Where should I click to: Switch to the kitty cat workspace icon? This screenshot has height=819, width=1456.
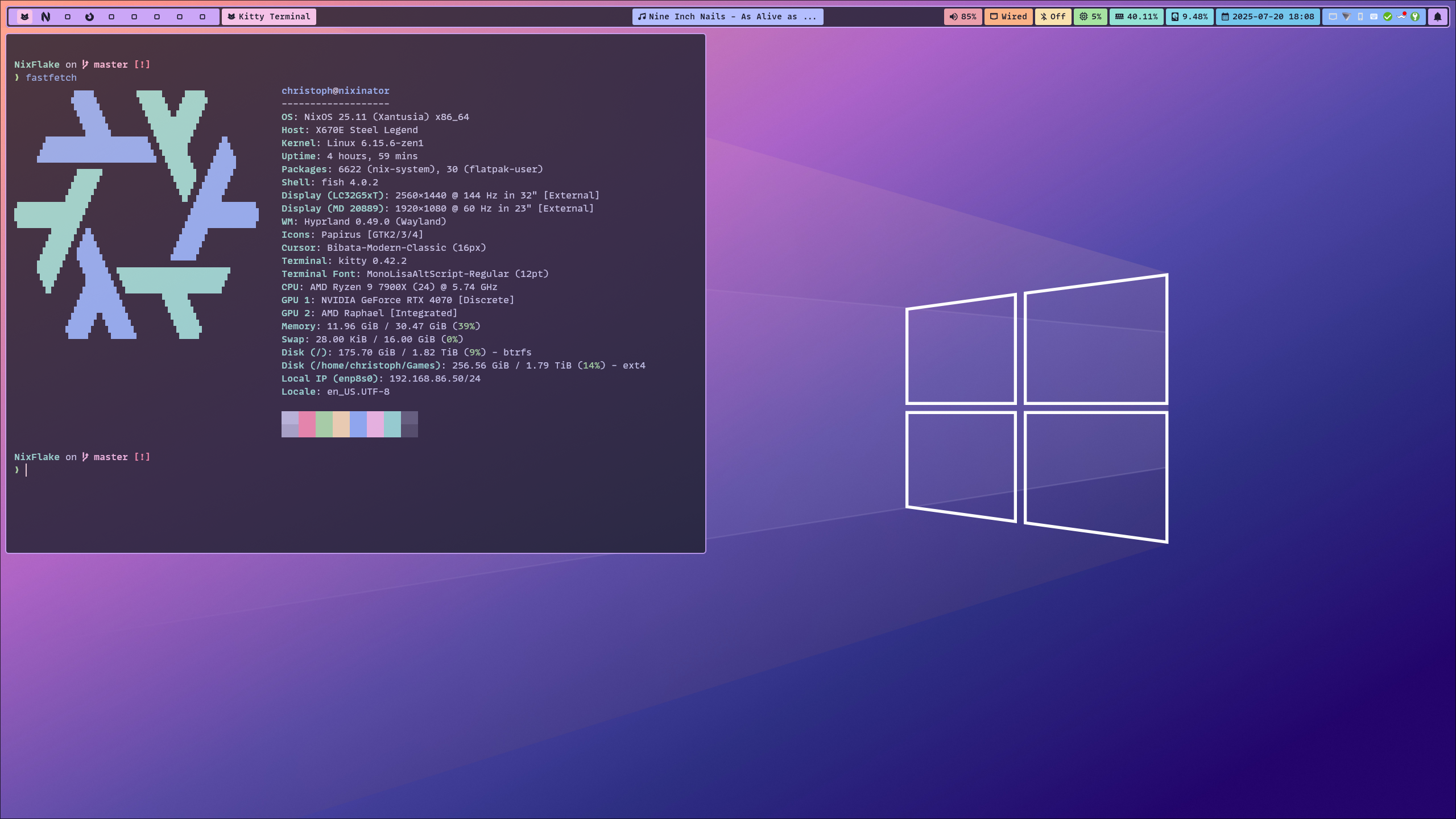click(x=24, y=16)
